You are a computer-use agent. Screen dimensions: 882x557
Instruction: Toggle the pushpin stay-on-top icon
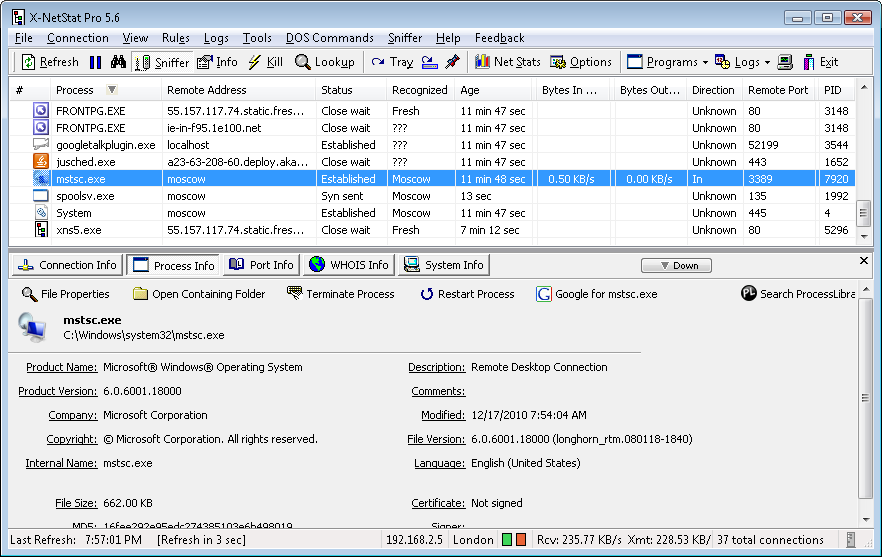pyautogui.click(x=452, y=62)
